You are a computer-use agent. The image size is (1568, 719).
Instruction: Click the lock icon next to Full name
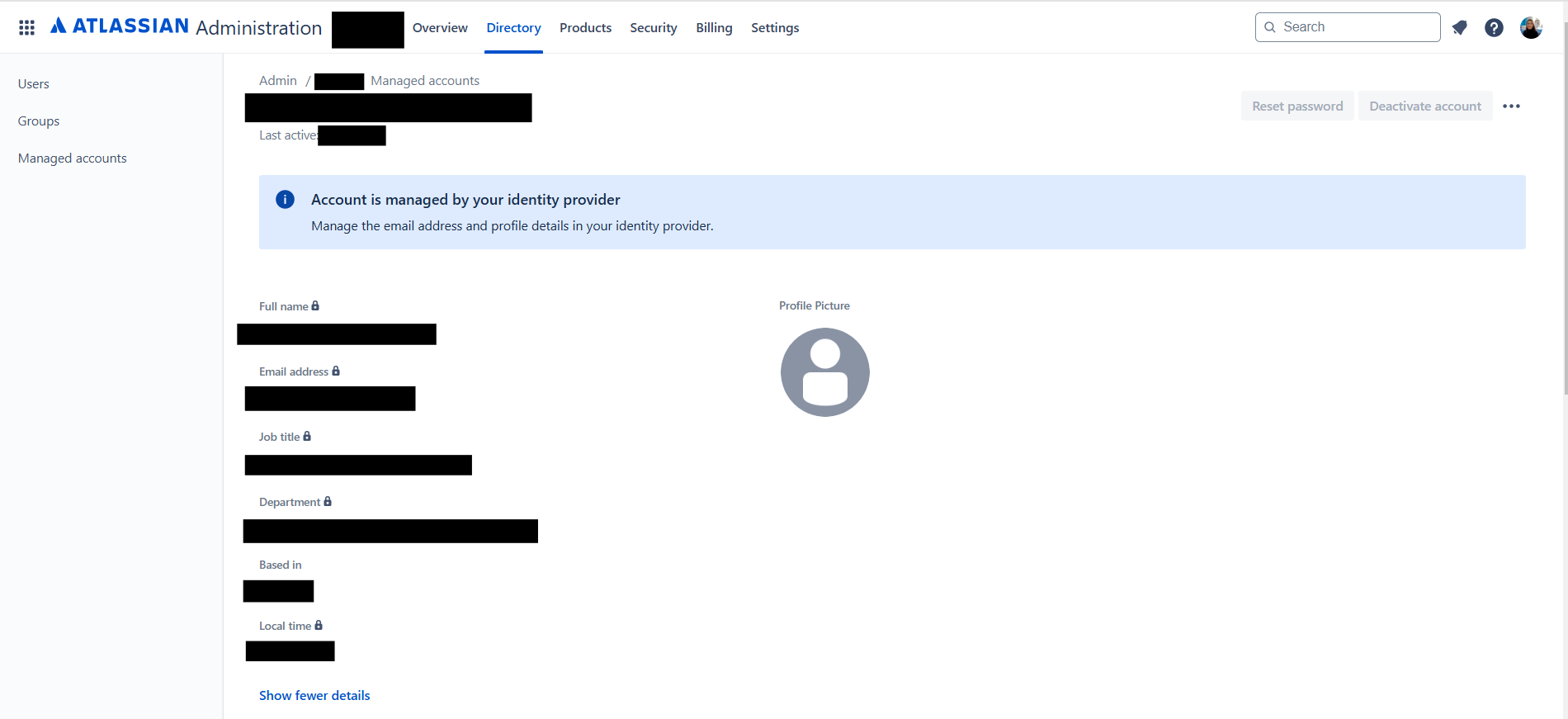point(315,305)
